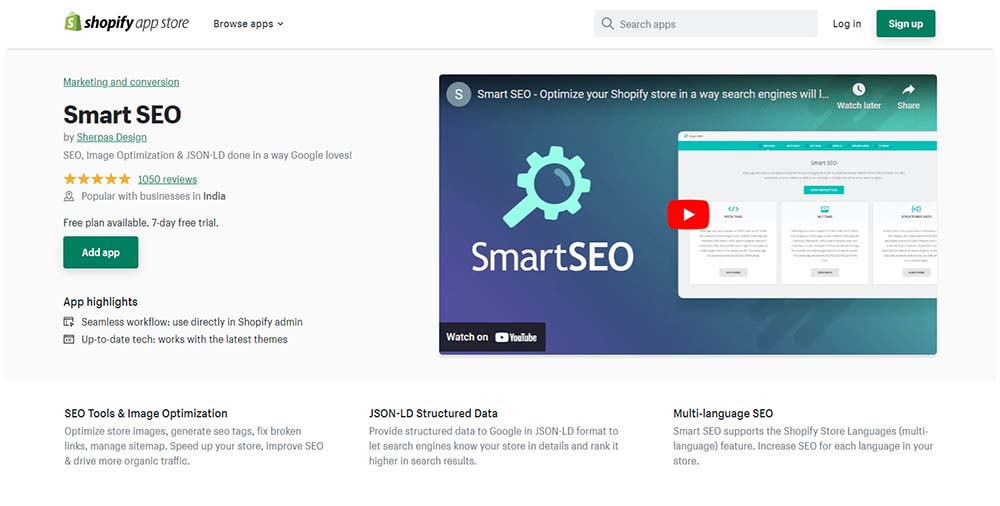Screen dimensions: 1000x506
Task: Click the Sign up button
Action: tap(905, 24)
